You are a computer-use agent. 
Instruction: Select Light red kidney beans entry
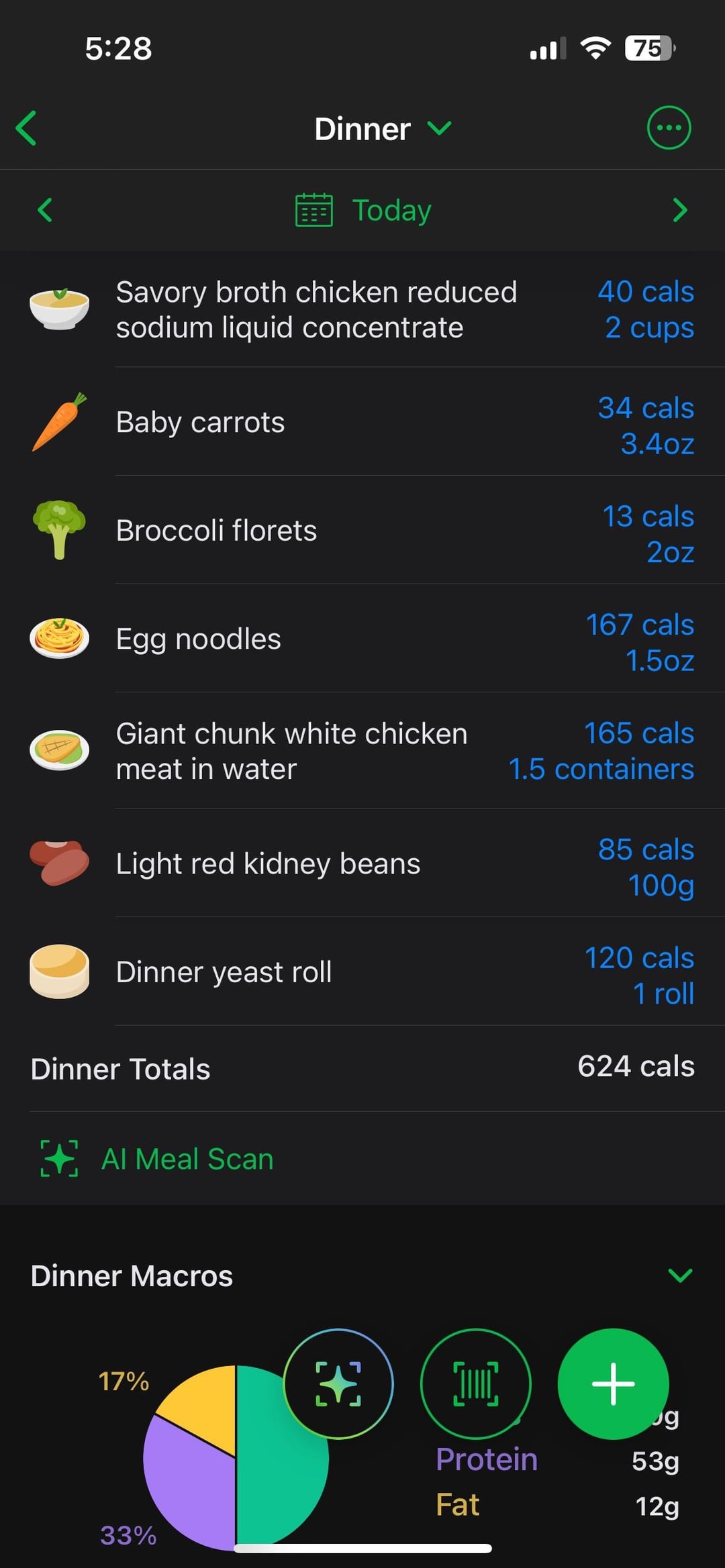coord(268,864)
